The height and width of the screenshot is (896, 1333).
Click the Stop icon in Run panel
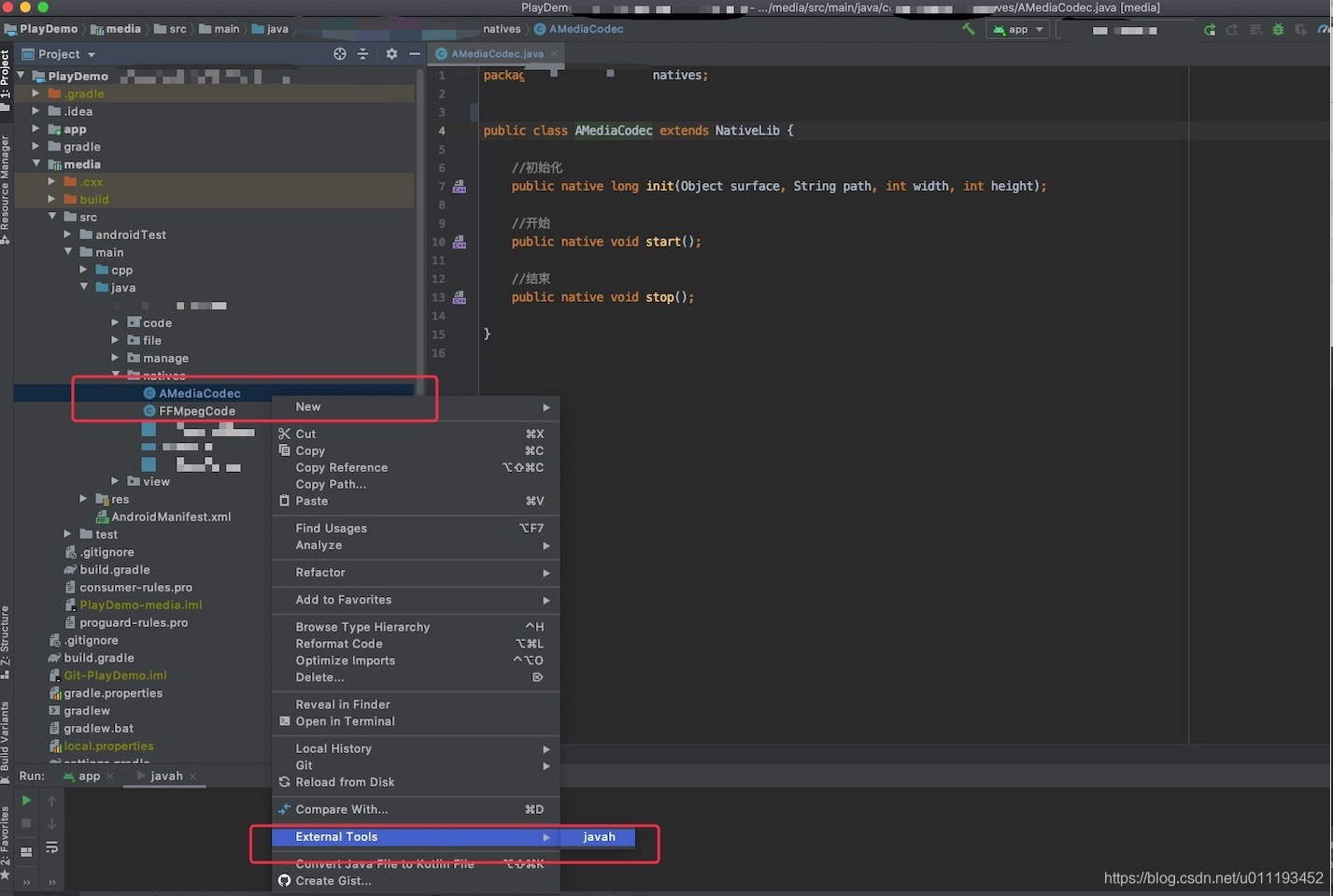click(25, 823)
